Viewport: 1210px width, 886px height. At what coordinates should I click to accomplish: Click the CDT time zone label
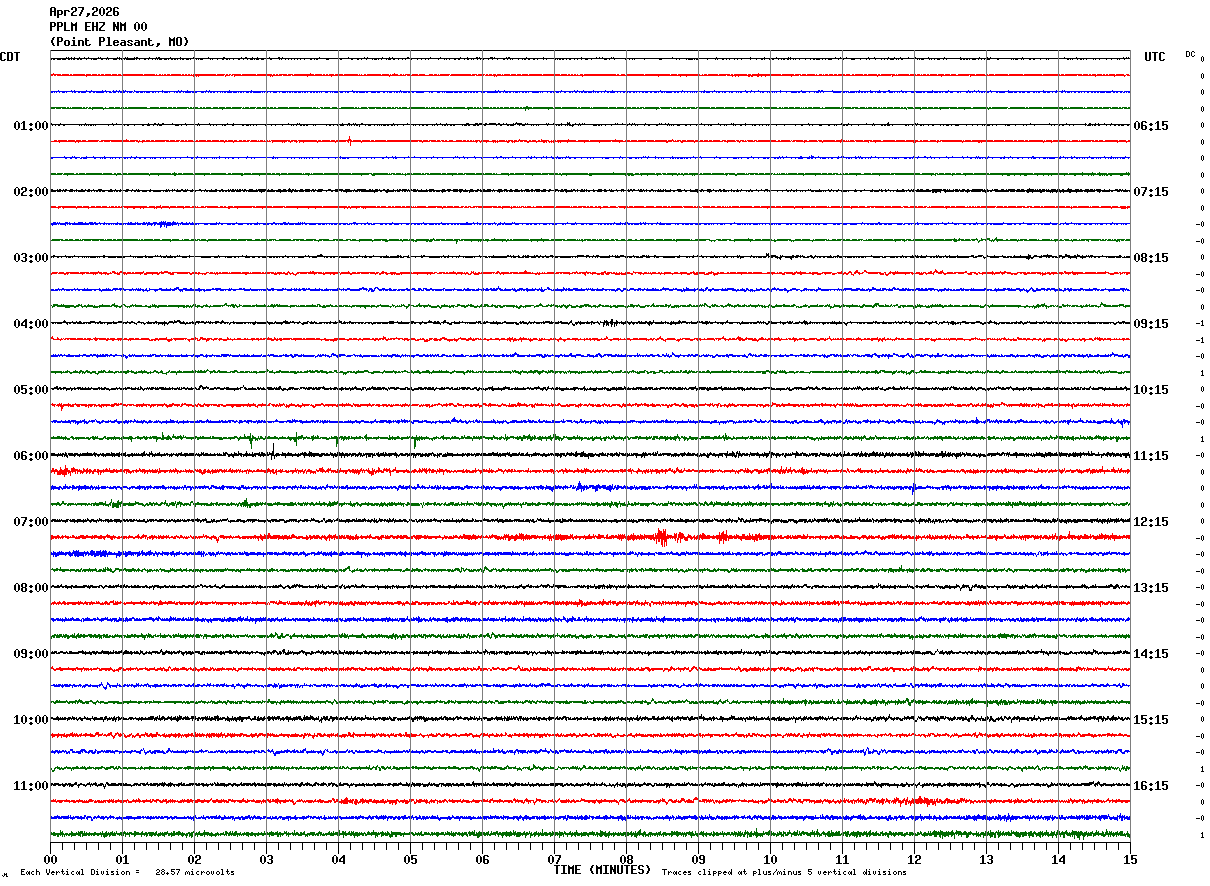(10, 57)
